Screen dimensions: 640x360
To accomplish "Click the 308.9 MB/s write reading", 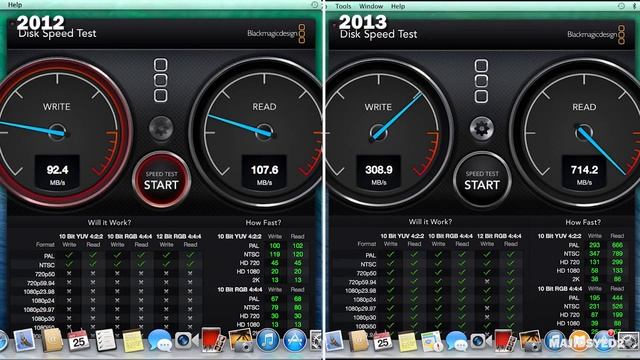I will click(379, 174).
